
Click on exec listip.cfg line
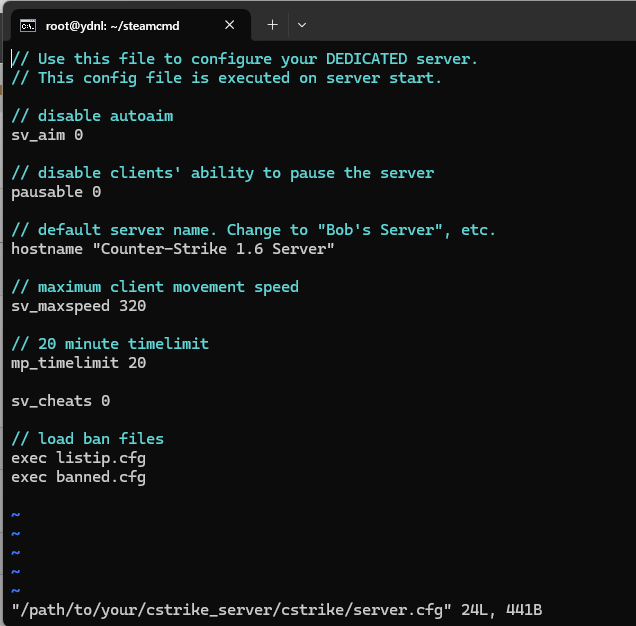78,458
